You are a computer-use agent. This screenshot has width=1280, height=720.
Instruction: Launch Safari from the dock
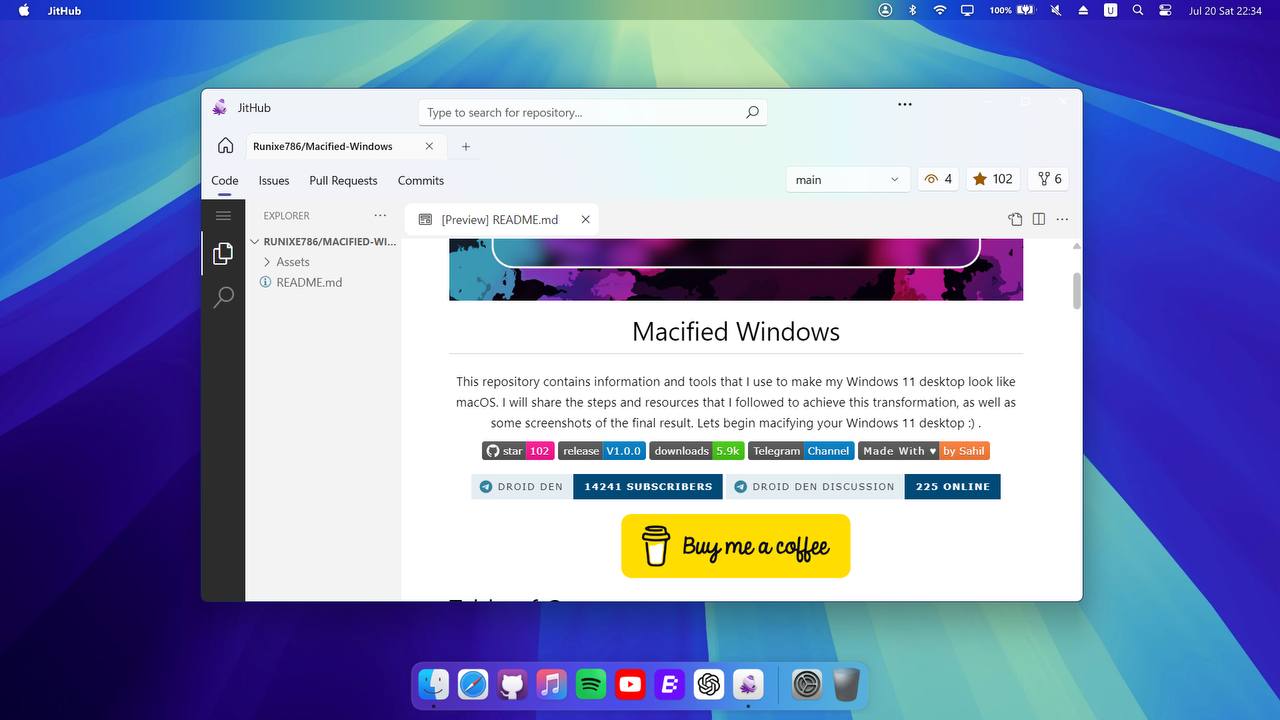[473, 684]
